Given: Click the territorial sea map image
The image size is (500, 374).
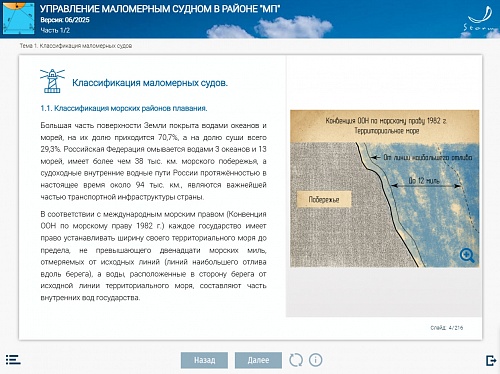Looking at the screenshot, I should point(384,188).
